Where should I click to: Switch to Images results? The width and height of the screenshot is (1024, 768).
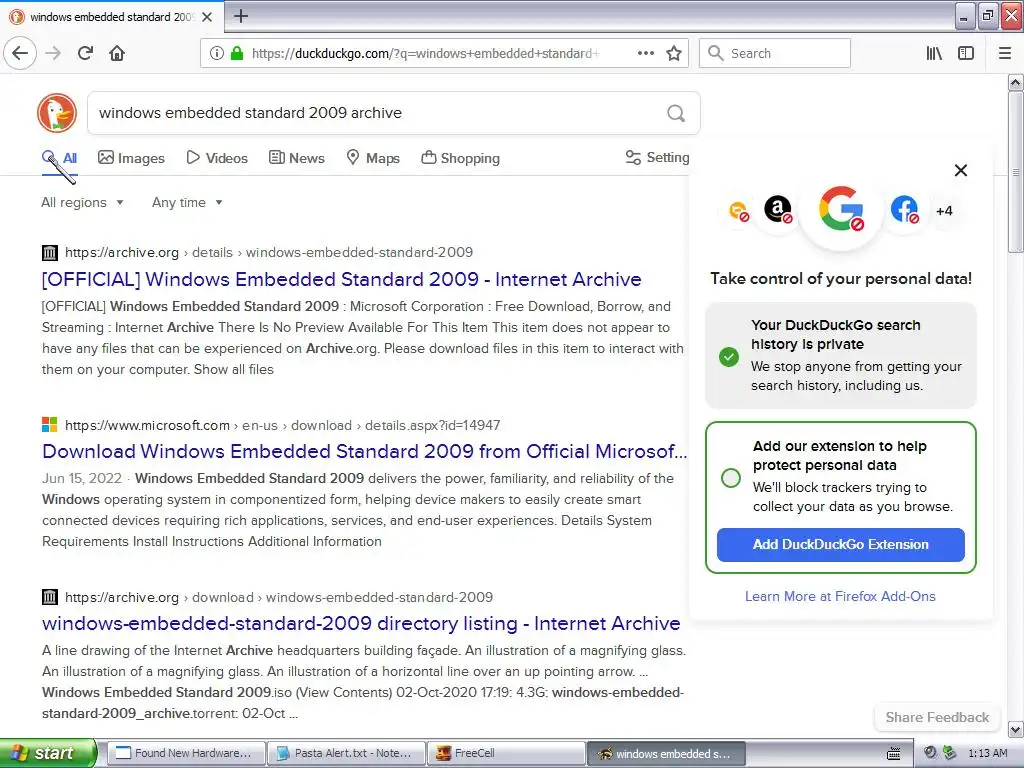coord(131,158)
